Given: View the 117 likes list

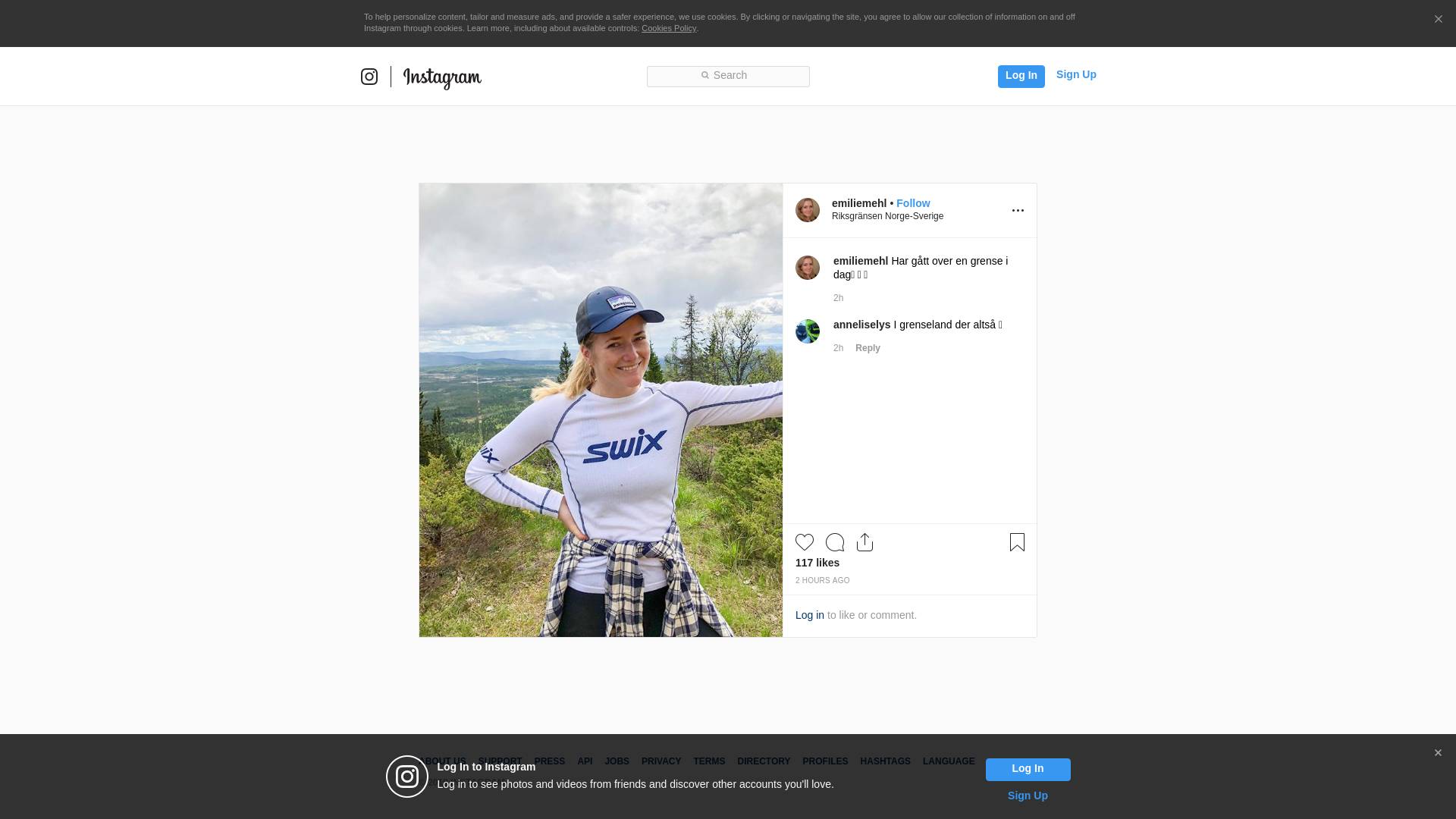Looking at the screenshot, I should coord(817,563).
